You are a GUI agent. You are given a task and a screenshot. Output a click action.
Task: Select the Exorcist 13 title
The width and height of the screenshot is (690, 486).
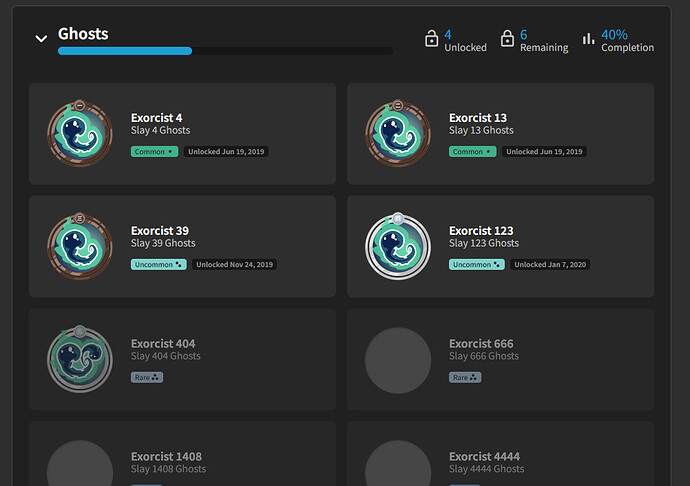pos(478,118)
